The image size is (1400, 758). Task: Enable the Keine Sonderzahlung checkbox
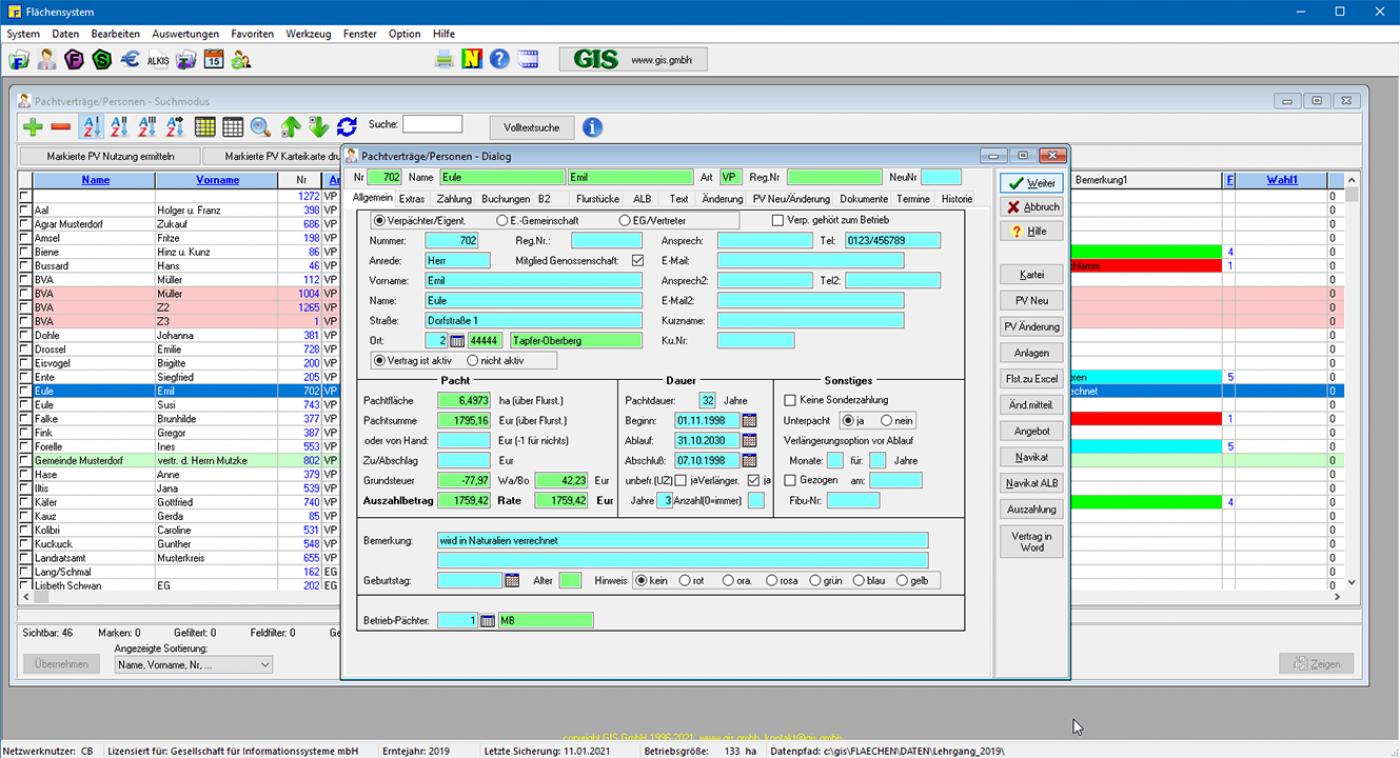tap(789, 400)
